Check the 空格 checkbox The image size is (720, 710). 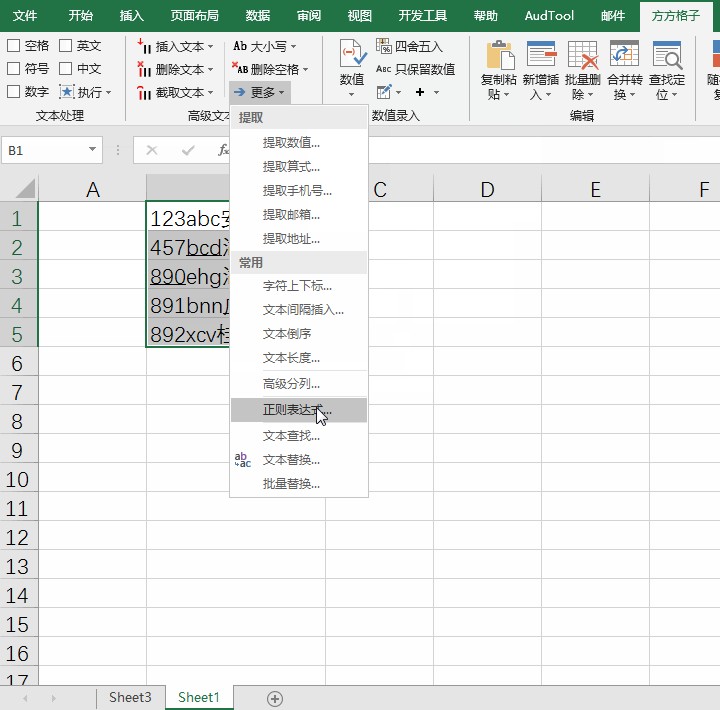pos(14,45)
